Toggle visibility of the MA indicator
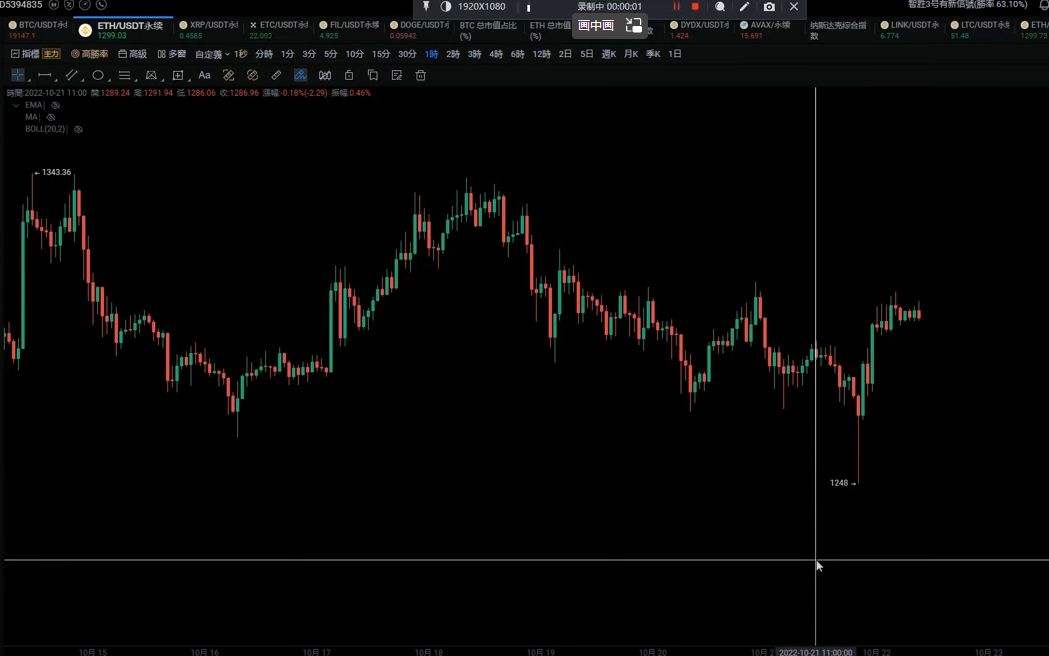 pyautogui.click(x=51, y=117)
